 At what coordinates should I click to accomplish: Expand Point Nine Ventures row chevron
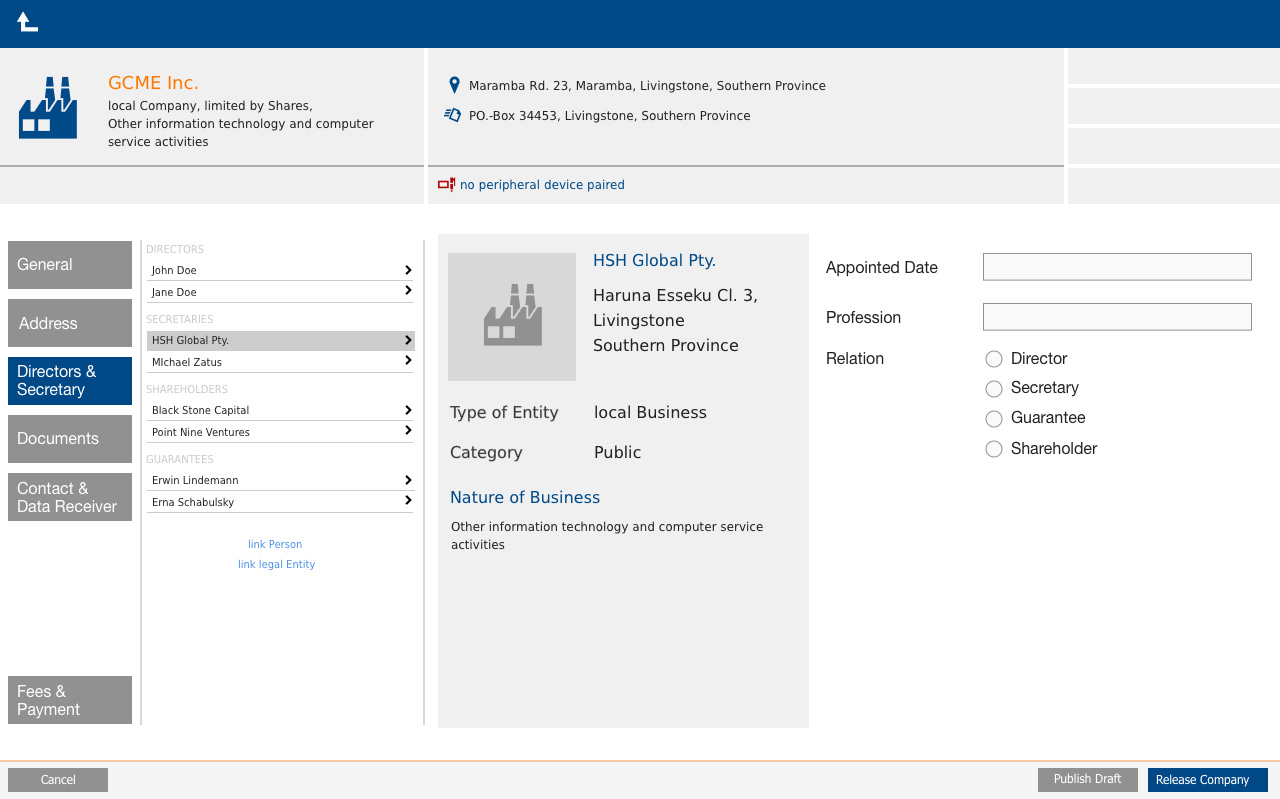click(x=408, y=431)
